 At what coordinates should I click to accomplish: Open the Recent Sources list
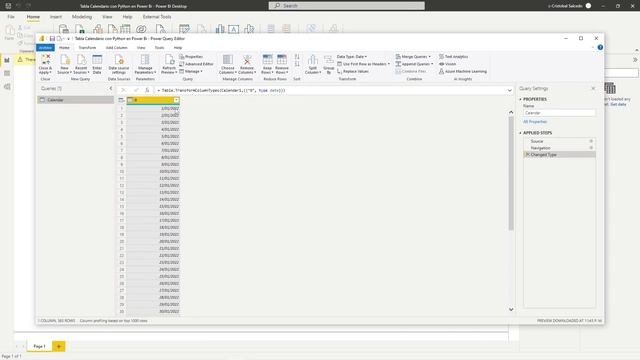click(x=81, y=64)
